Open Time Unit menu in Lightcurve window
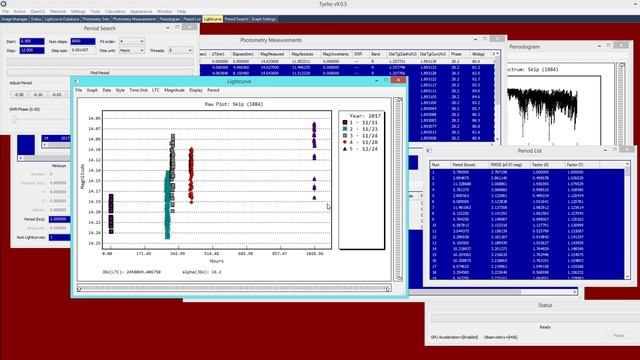Screen dimensions: 640x360 tap(138, 90)
